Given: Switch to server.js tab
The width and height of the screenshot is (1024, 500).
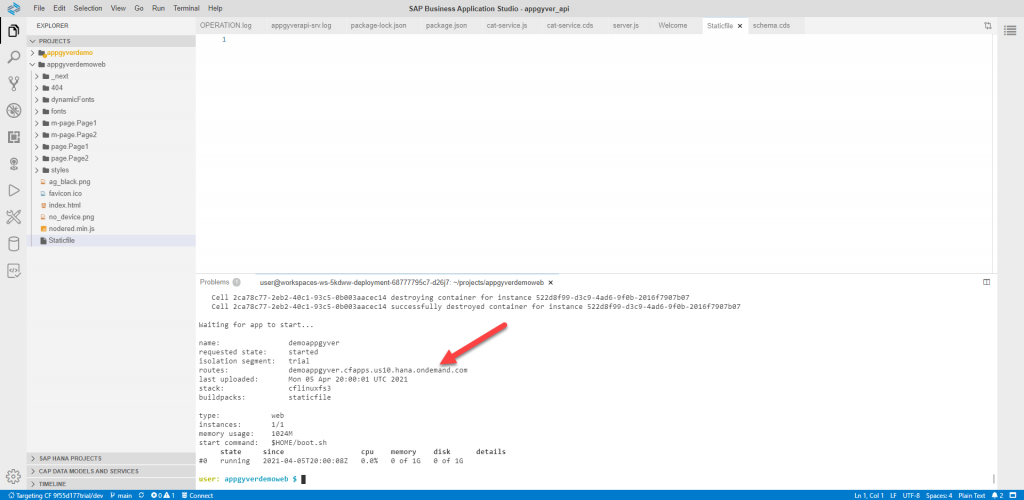Looking at the screenshot, I should click(626, 25).
